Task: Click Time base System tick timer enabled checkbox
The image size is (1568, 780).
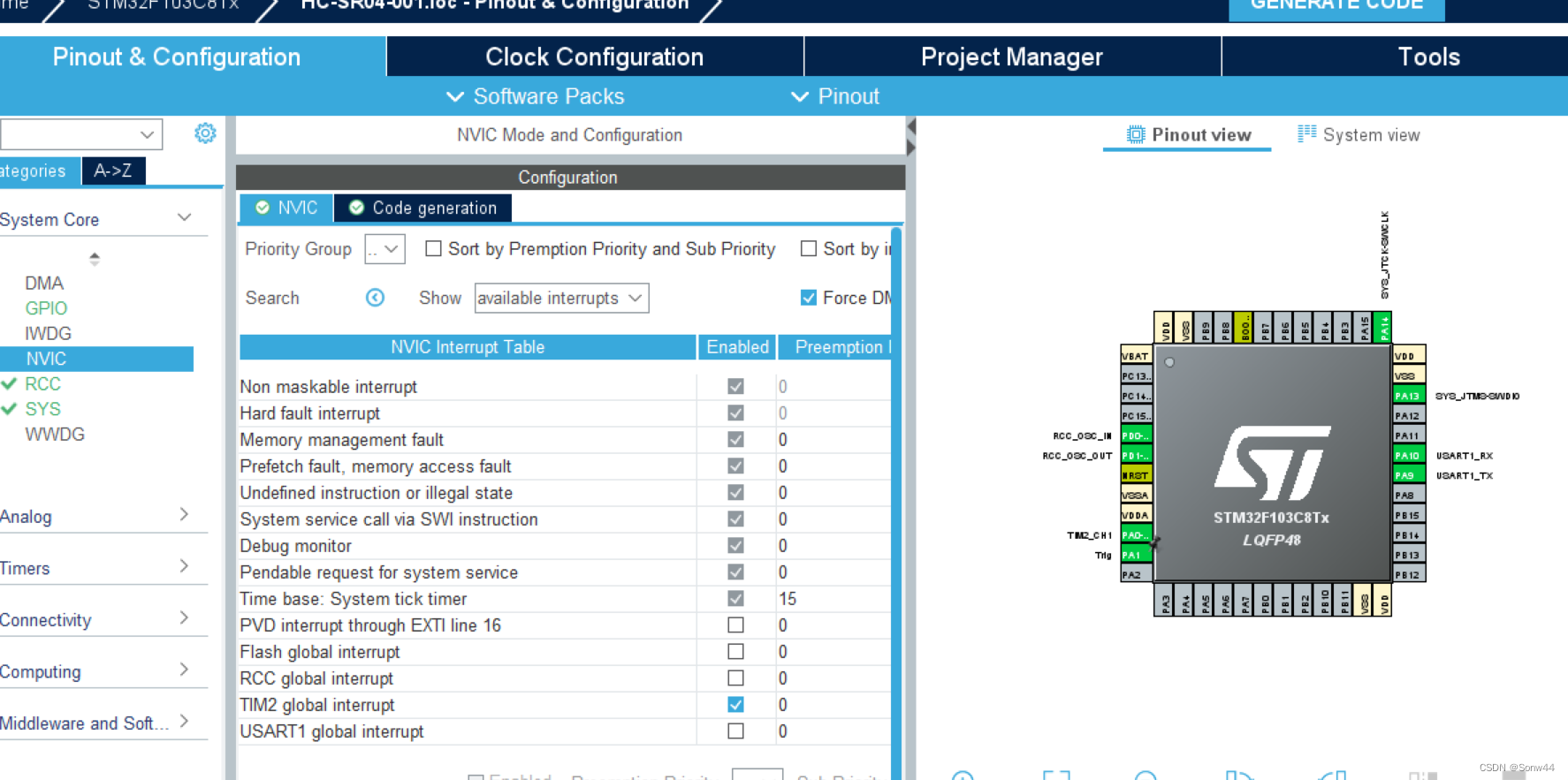Action: [735, 598]
